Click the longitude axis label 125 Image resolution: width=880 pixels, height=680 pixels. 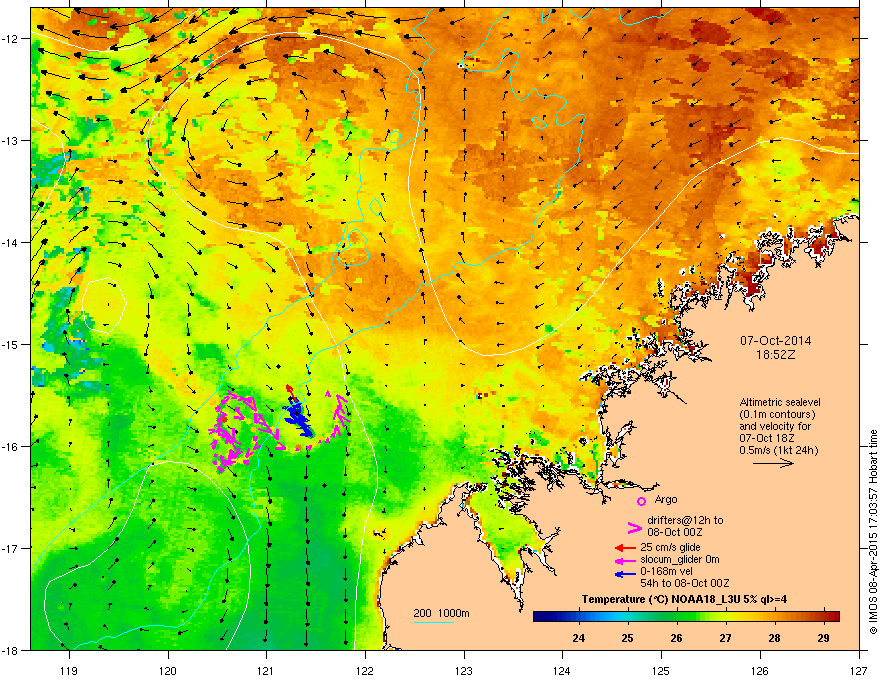click(661, 670)
